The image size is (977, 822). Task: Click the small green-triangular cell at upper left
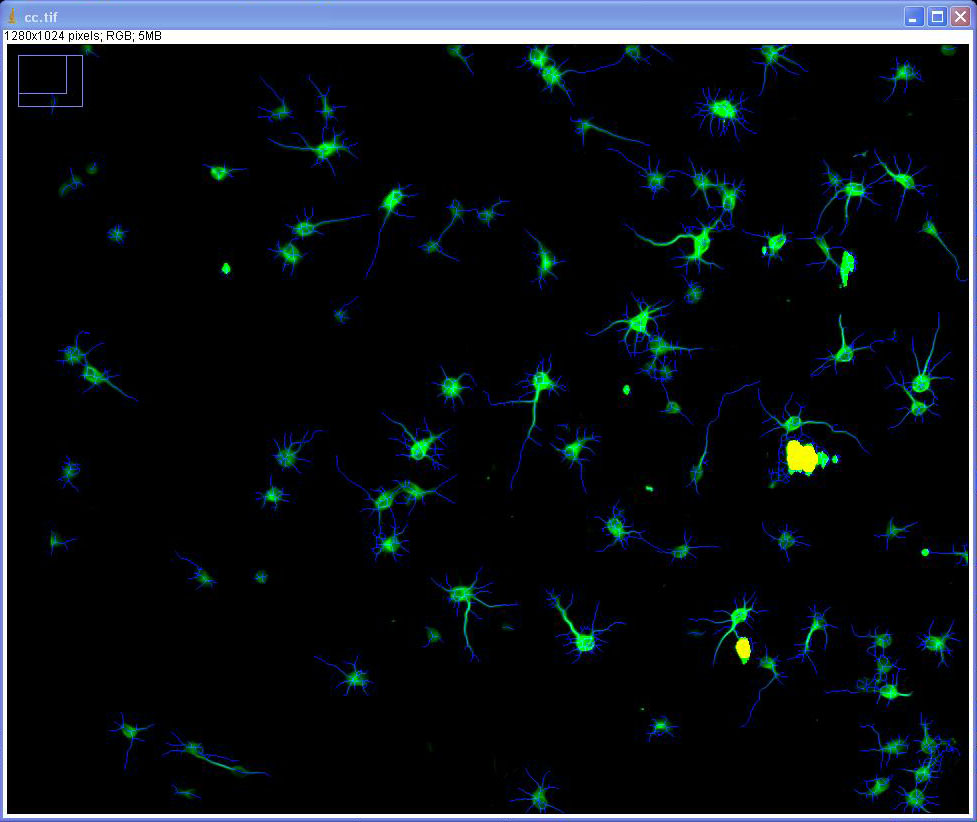point(219,173)
